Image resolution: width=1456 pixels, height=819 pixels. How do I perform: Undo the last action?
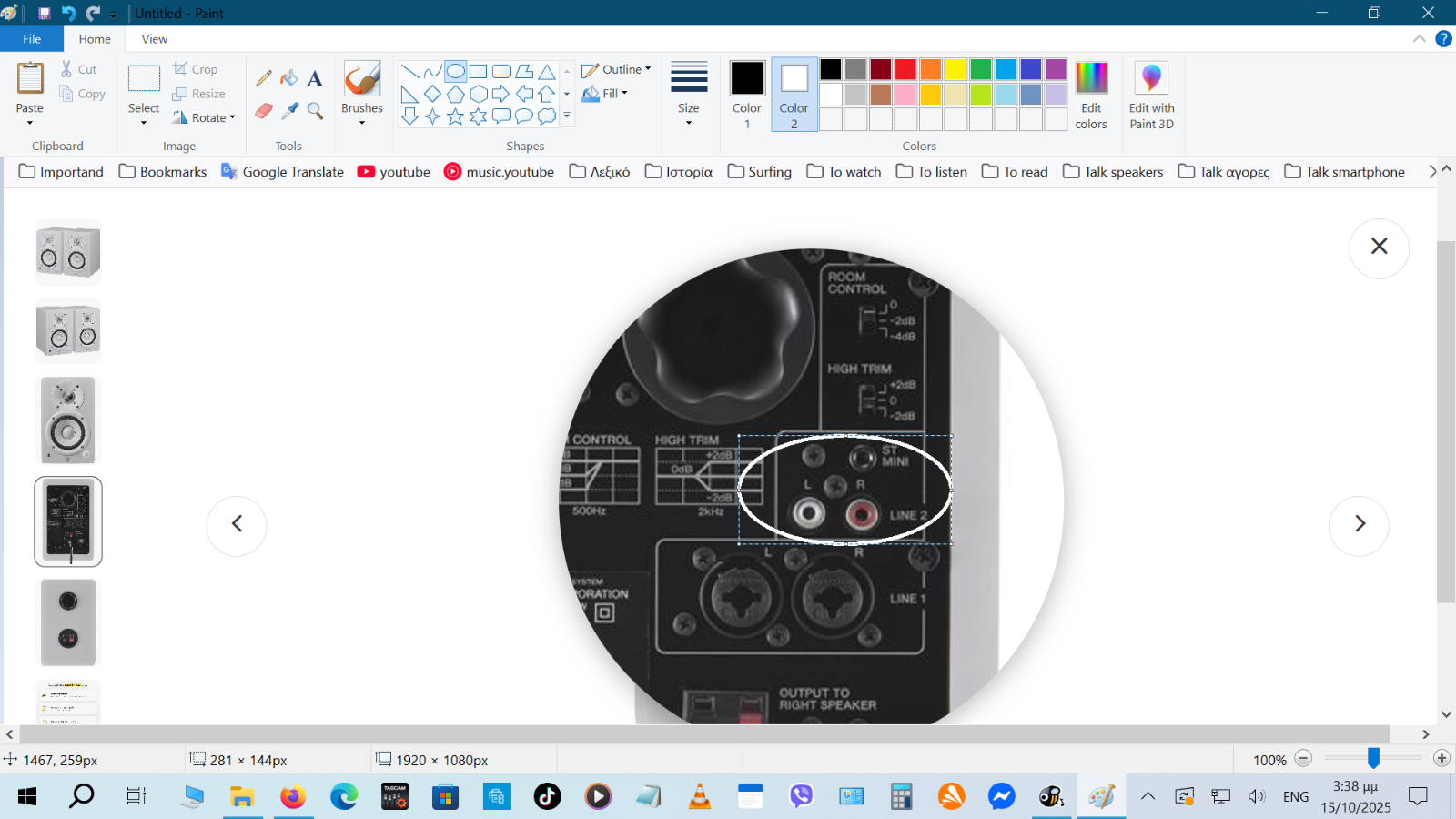point(68,14)
